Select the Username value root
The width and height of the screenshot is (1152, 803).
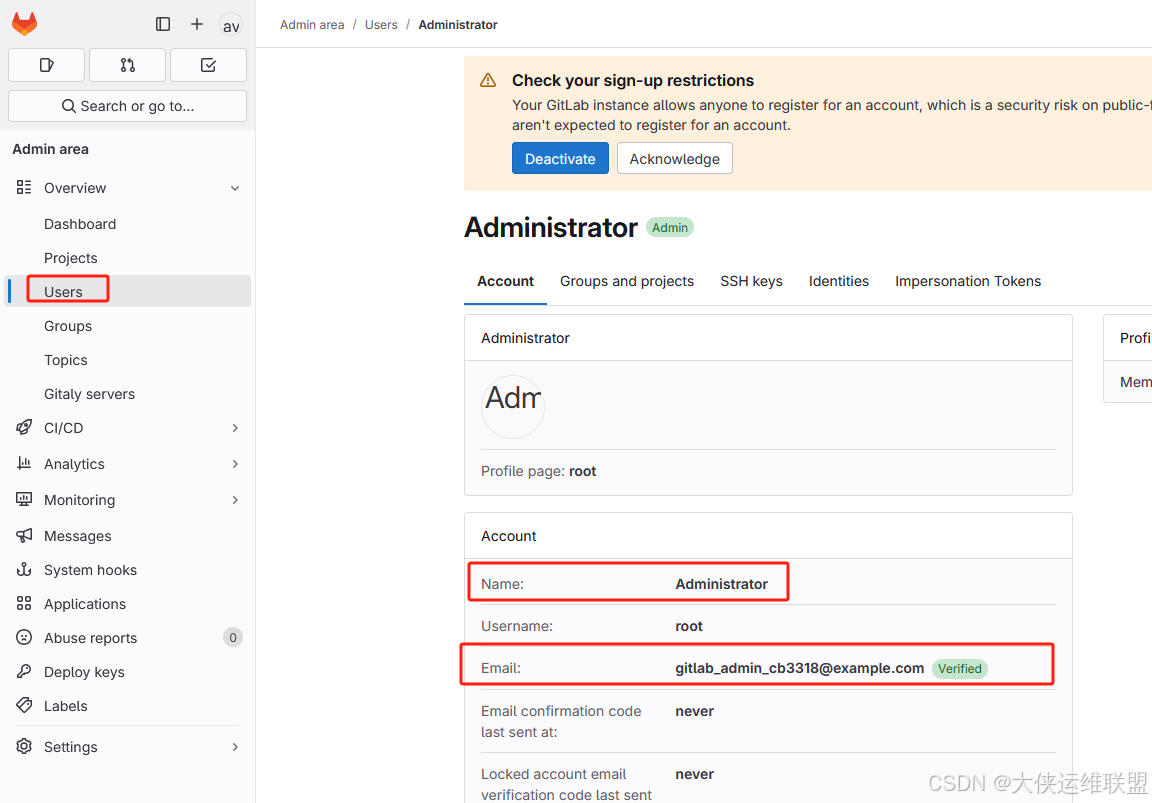pyautogui.click(x=689, y=626)
